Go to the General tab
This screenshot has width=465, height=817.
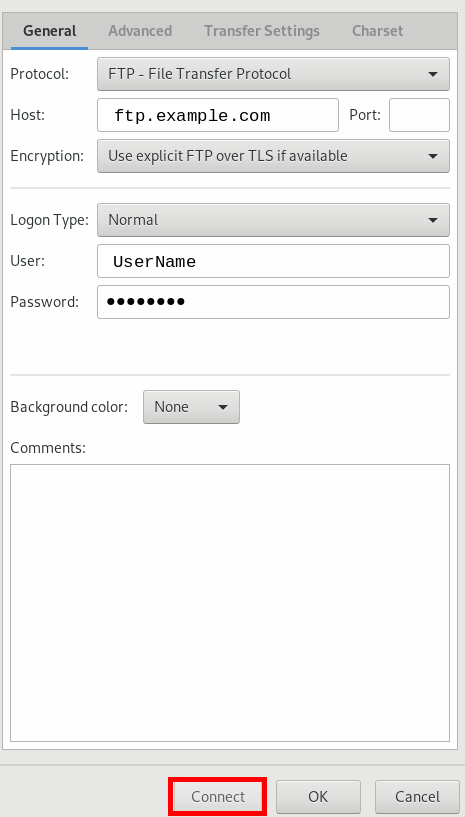[50, 31]
